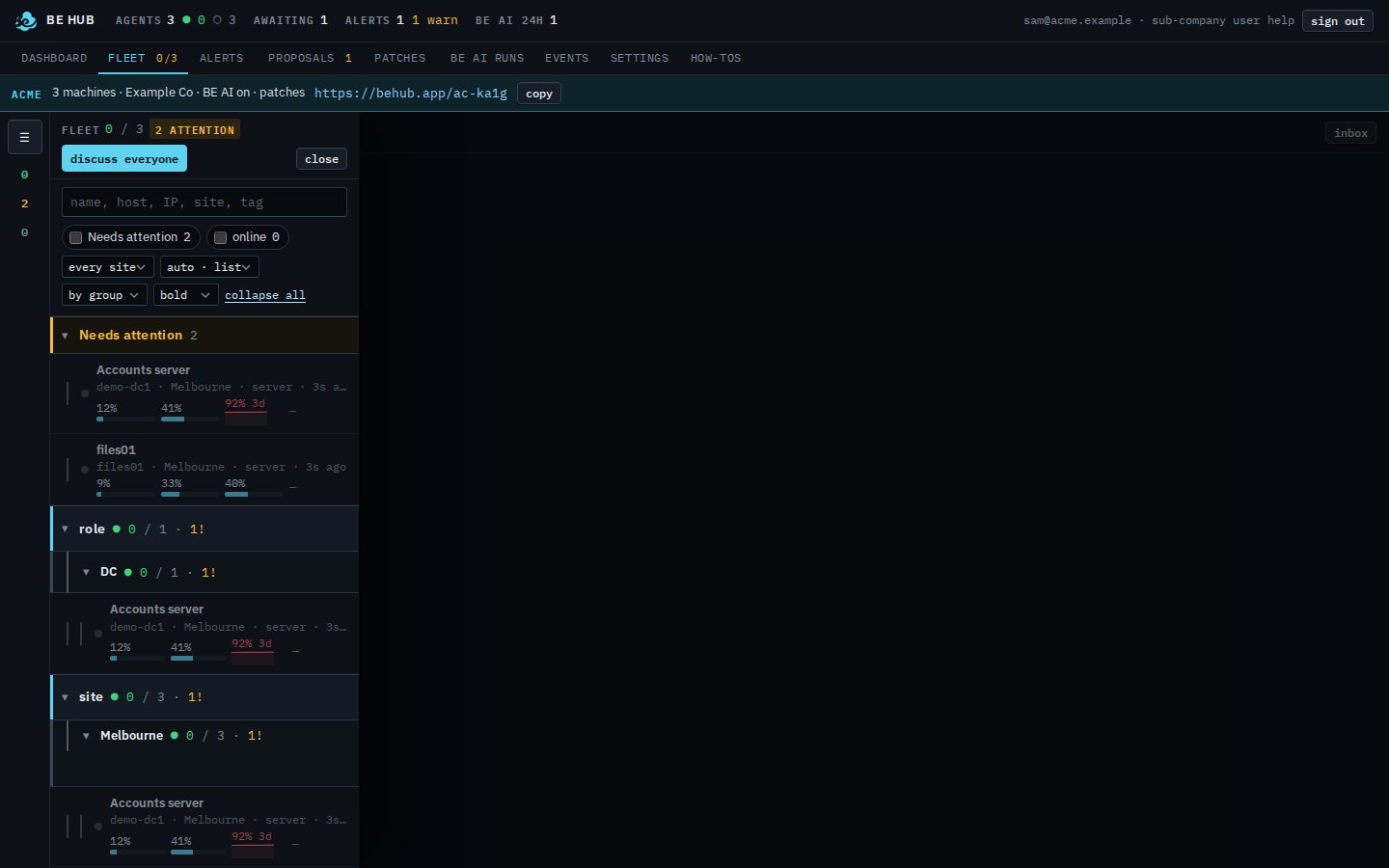This screenshot has width=1389, height=868.
Task: Open the How-Tos tab
Action: click(716, 59)
